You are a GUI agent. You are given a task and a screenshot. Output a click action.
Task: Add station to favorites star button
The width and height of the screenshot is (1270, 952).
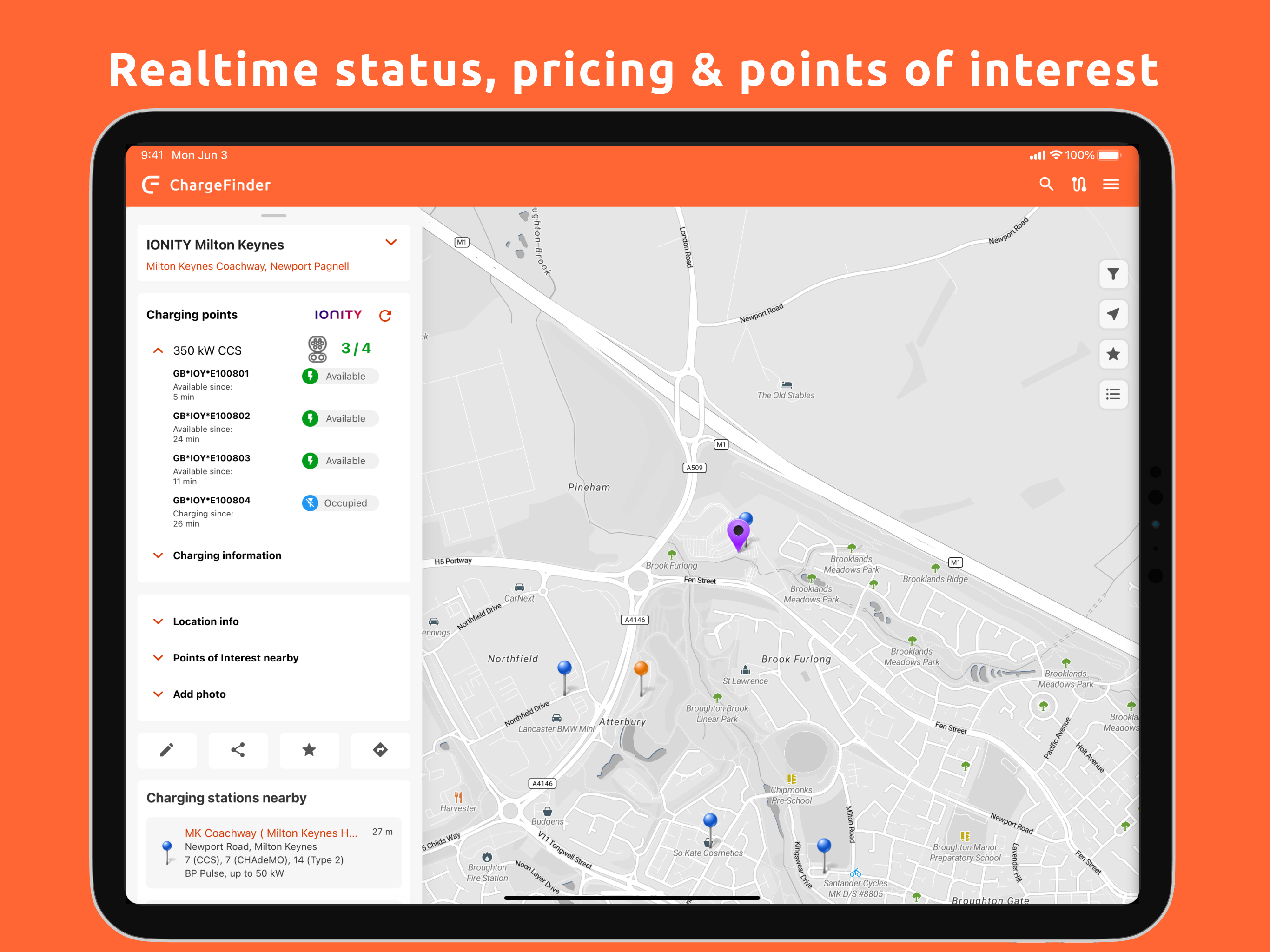pos(309,750)
